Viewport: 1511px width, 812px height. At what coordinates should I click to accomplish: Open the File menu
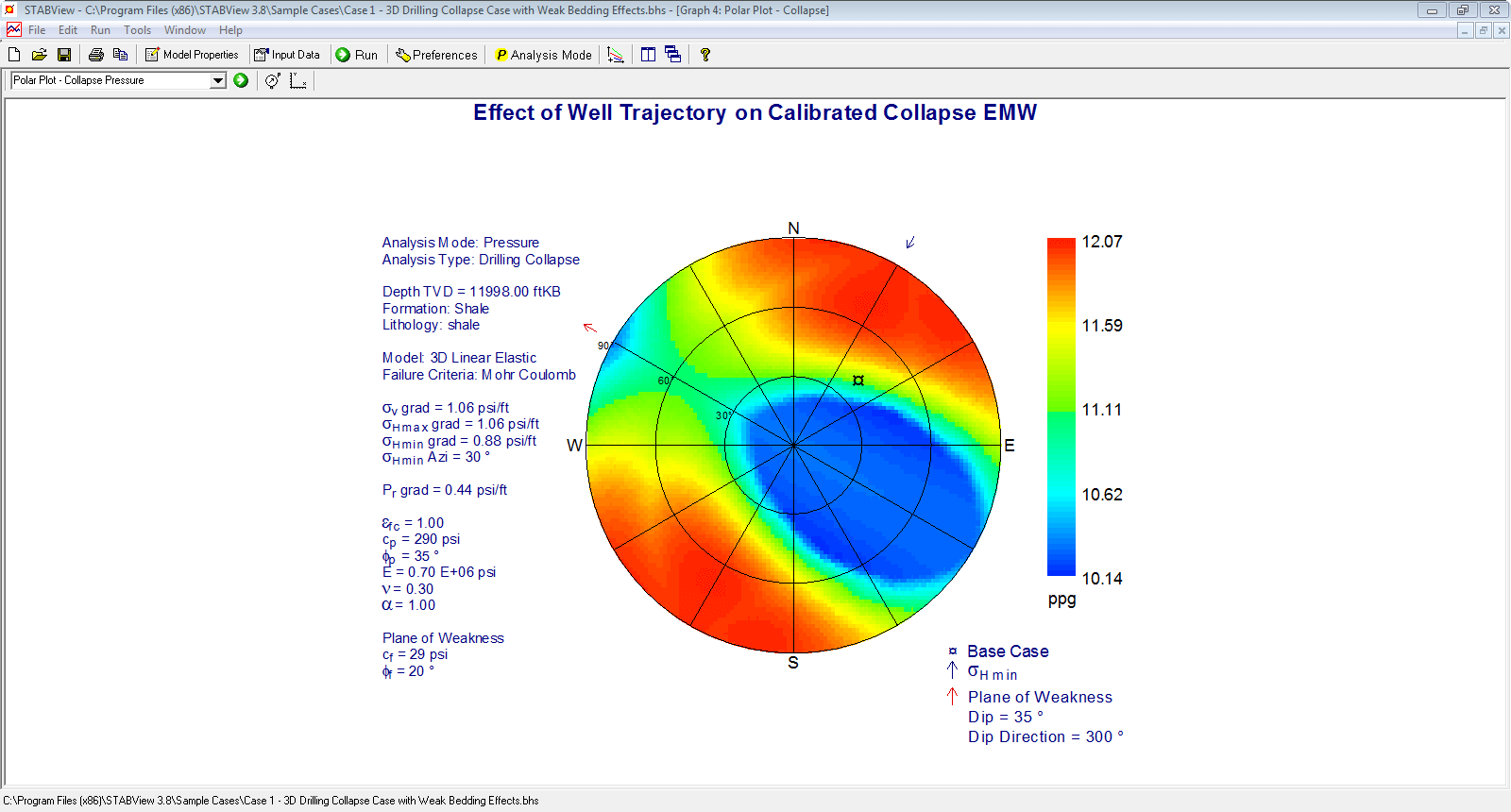pos(37,30)
